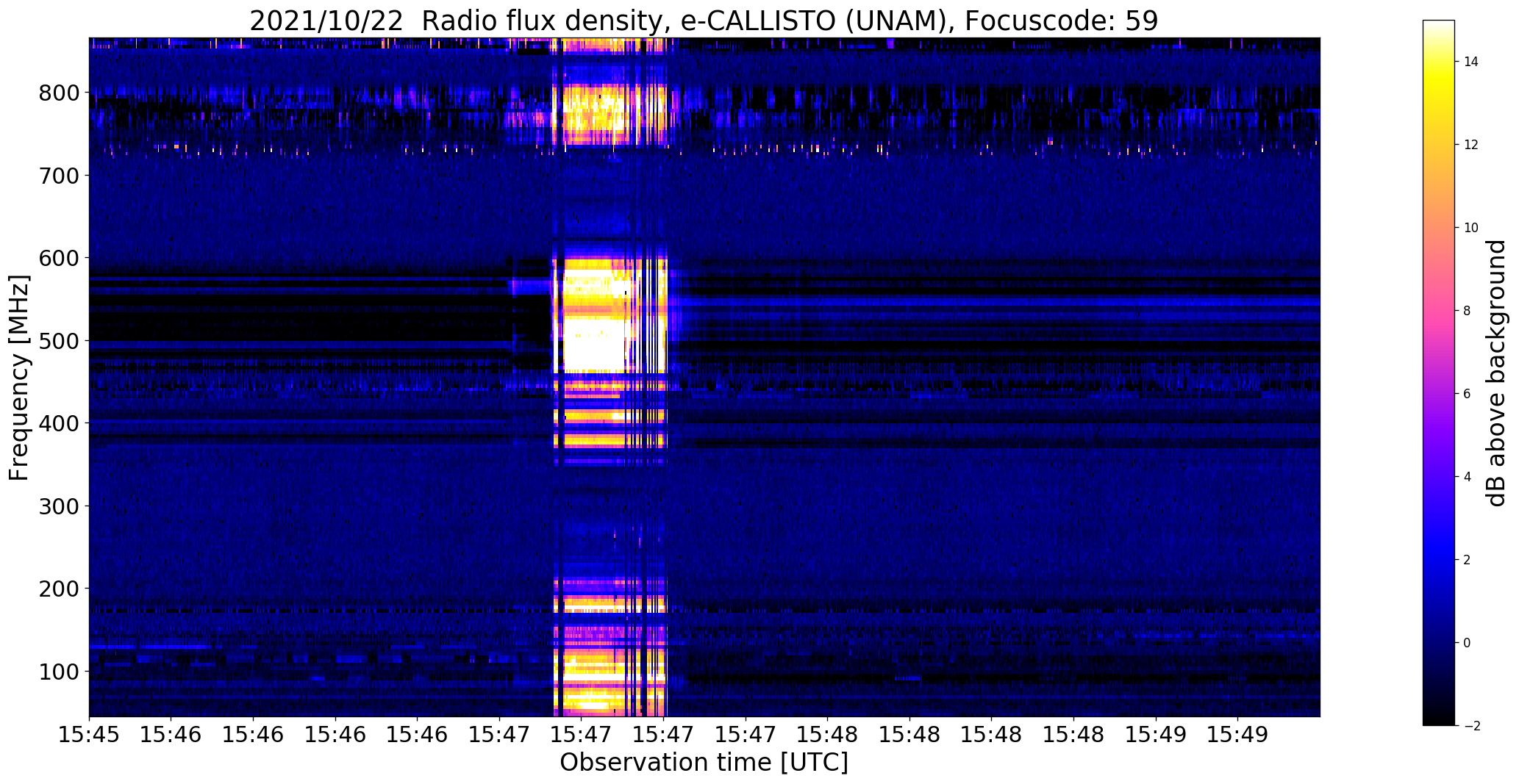Viewport: 1519px width, 784px height.
Task: Click the 'dB above background' colorbar label
Action: coord(1495,373)
